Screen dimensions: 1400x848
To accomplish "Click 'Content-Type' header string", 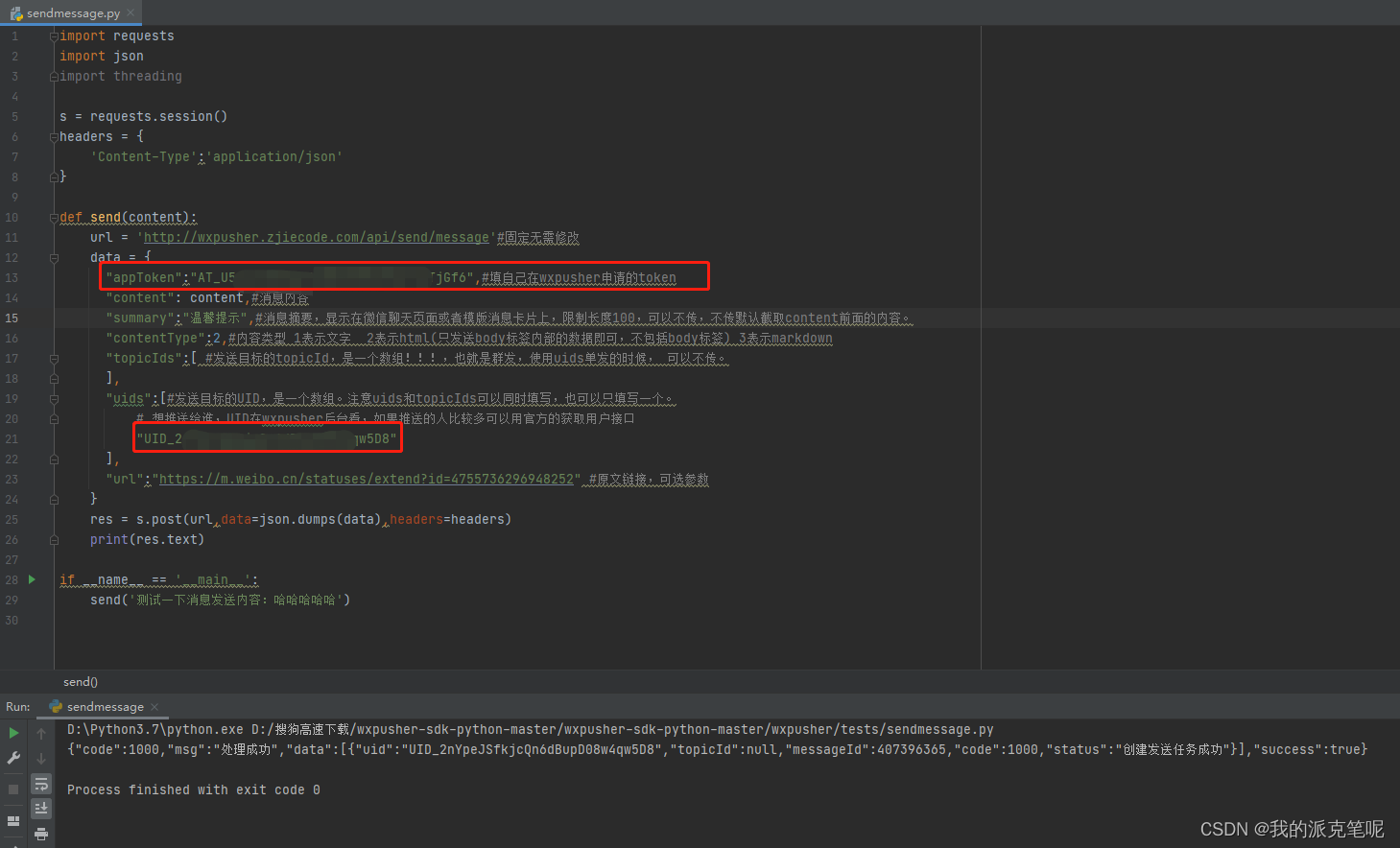I will pyautogui.click(x=144, y=157).
